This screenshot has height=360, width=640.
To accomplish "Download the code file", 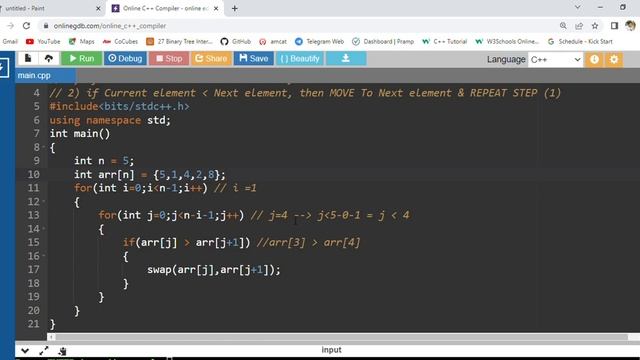I will coord(346,59).
